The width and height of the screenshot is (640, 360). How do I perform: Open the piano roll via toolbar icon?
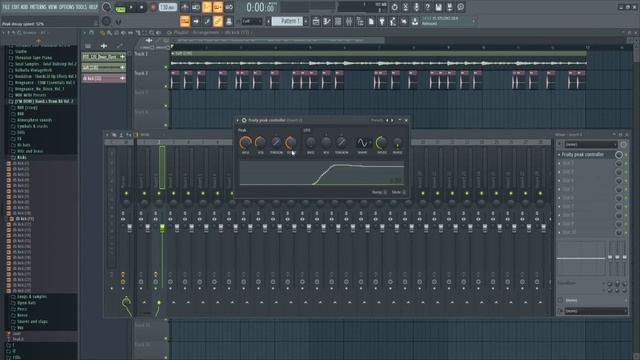327,21
